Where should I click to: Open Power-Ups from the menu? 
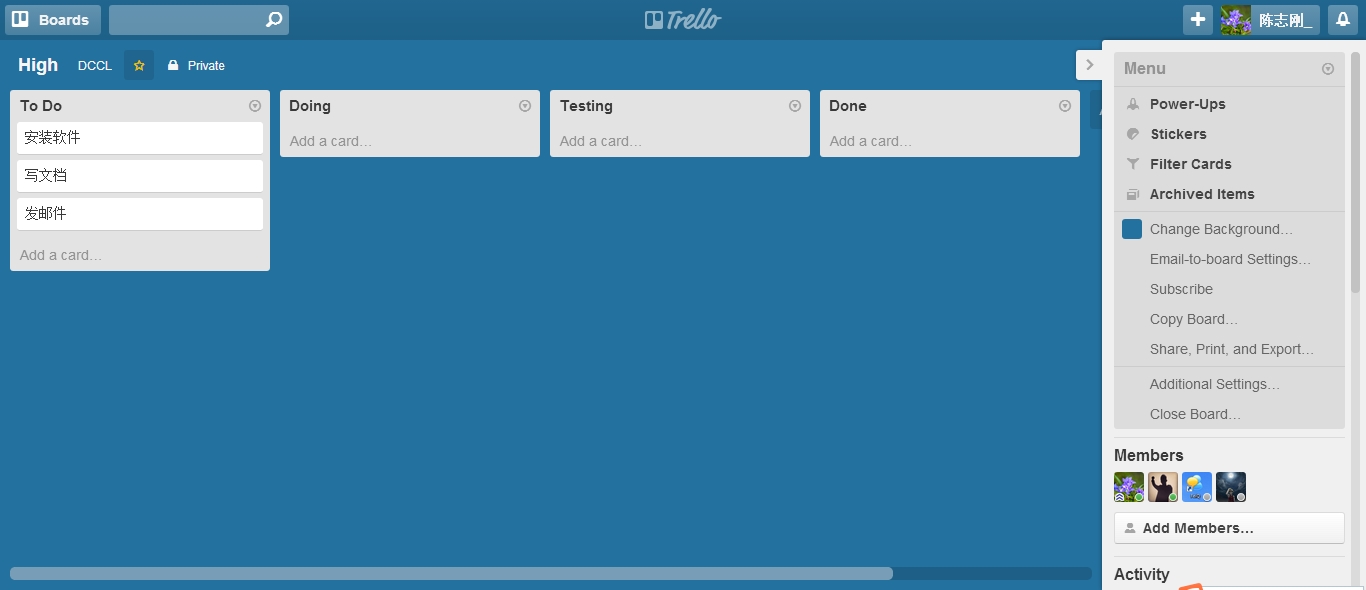[1187, 104]
